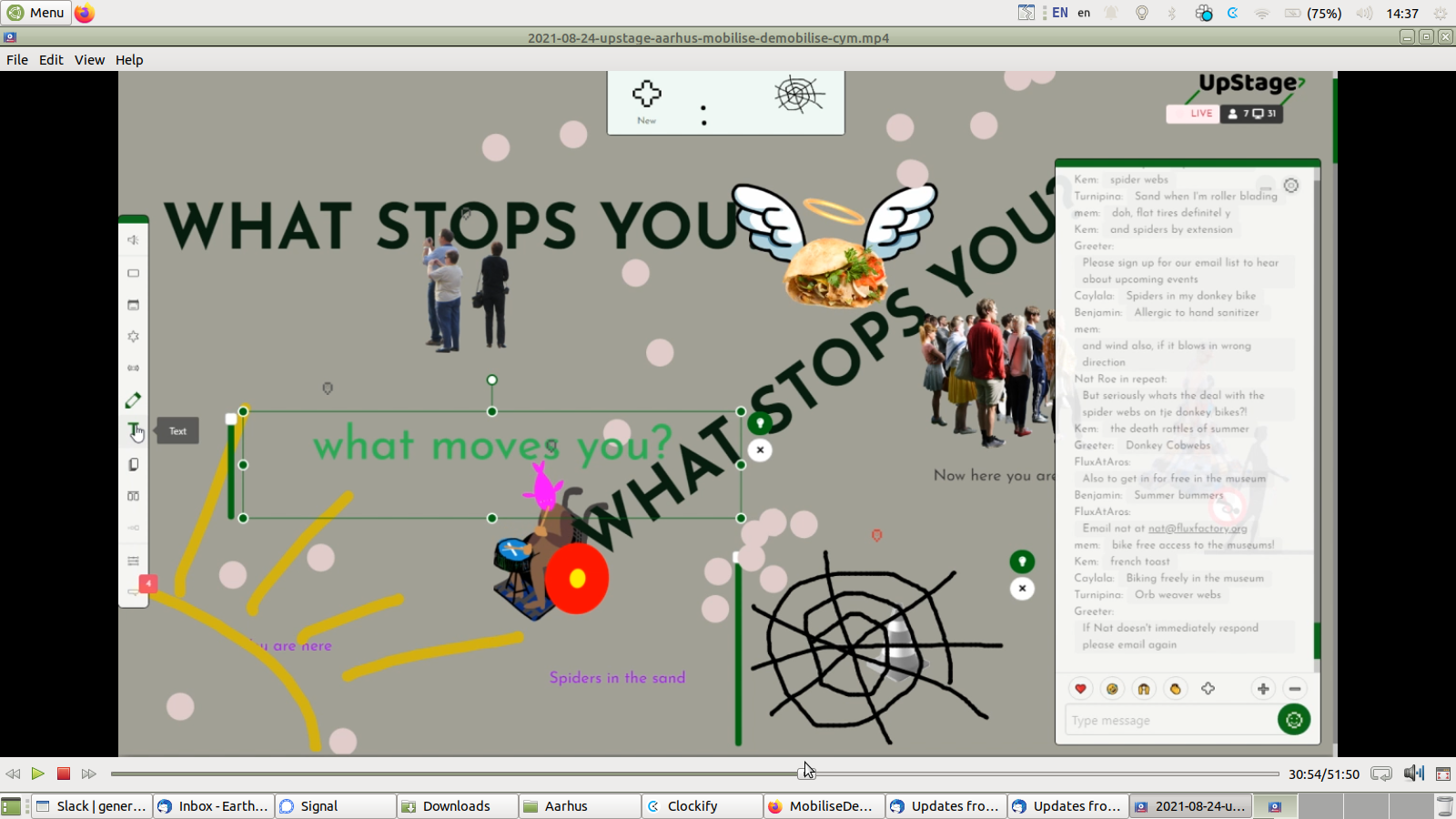Open the star-shaped Props tool
Screen dimensions: 1456x819
(133, 336)
